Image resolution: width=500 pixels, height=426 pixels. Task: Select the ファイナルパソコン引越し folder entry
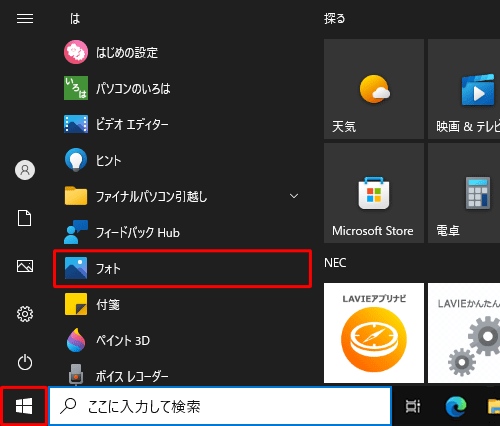click(182, 196)
